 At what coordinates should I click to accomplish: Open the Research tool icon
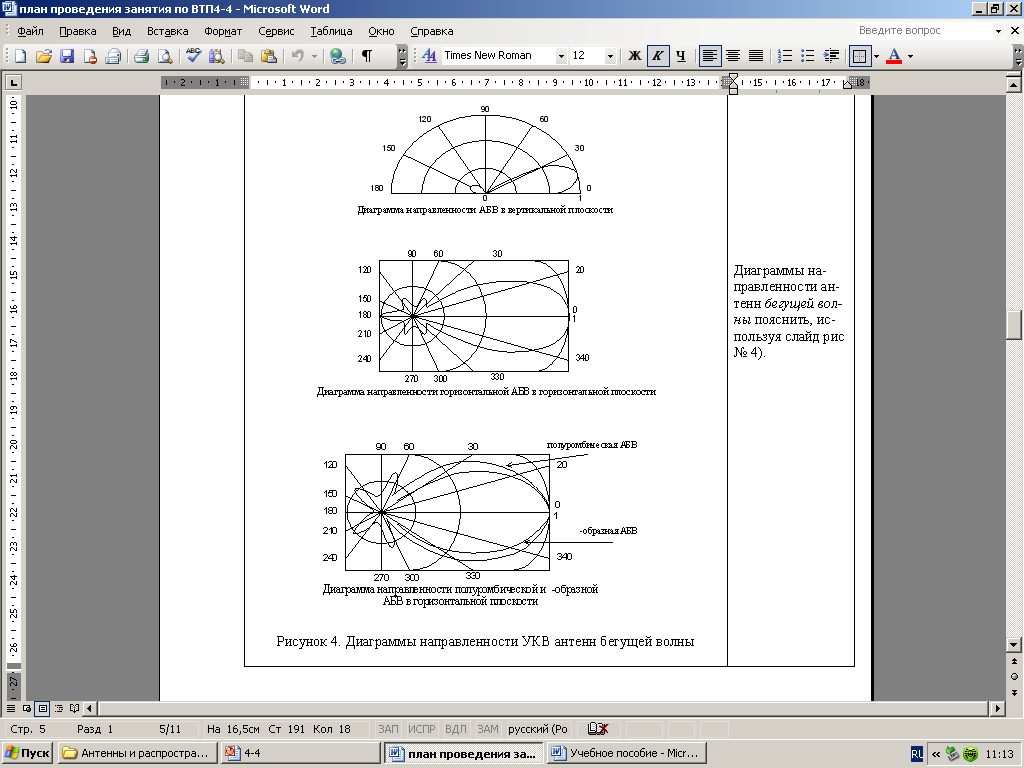coord(216,56)
